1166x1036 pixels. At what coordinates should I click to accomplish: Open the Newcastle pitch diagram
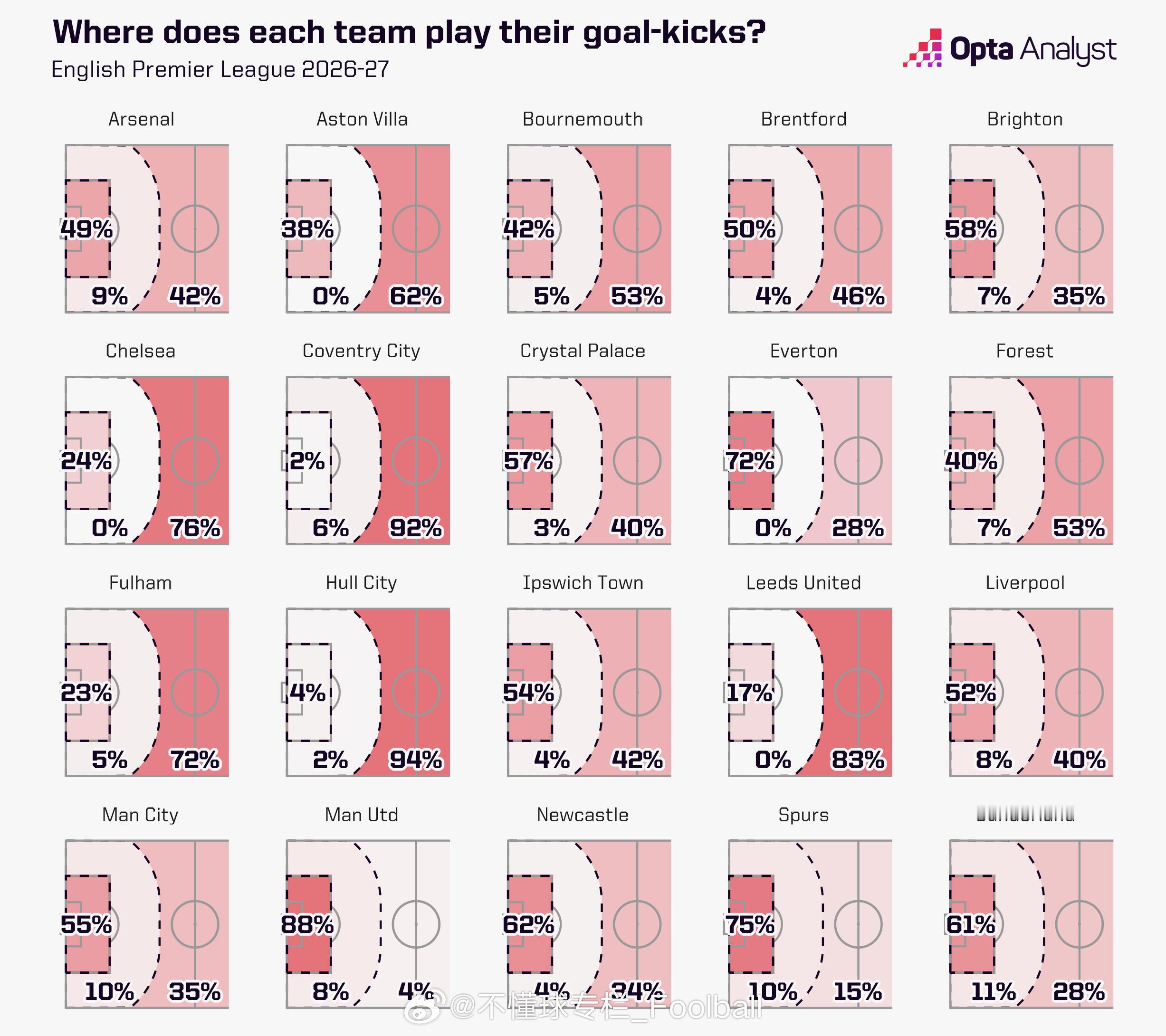589,924
